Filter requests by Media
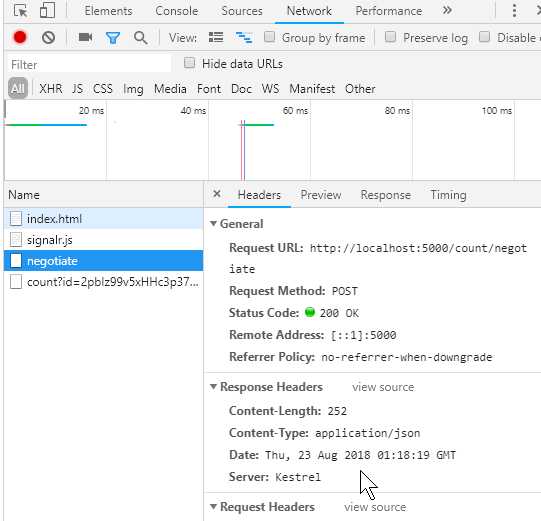 170,89
